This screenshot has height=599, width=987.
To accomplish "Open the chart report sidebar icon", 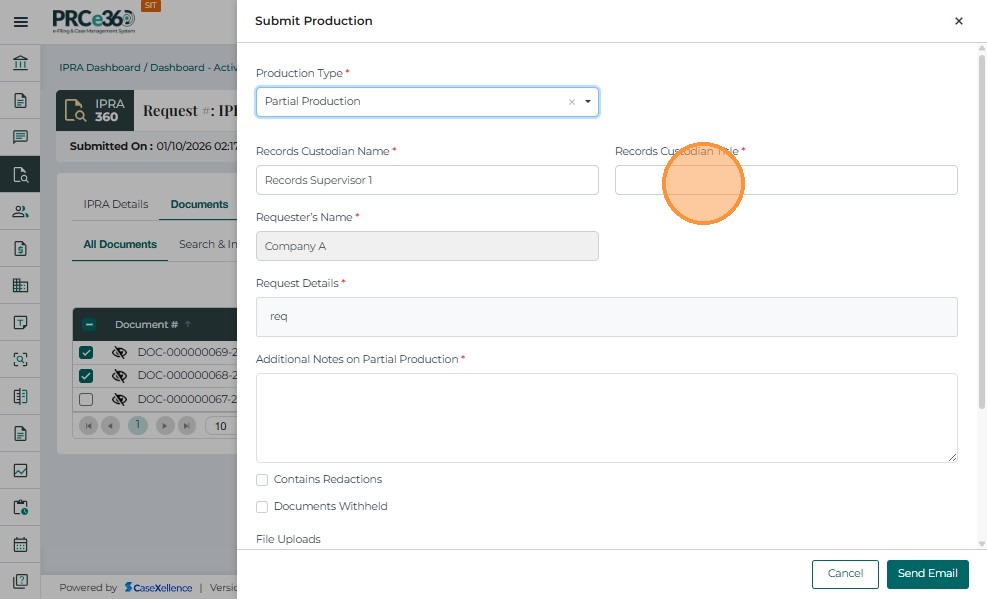I will point(20,470).
